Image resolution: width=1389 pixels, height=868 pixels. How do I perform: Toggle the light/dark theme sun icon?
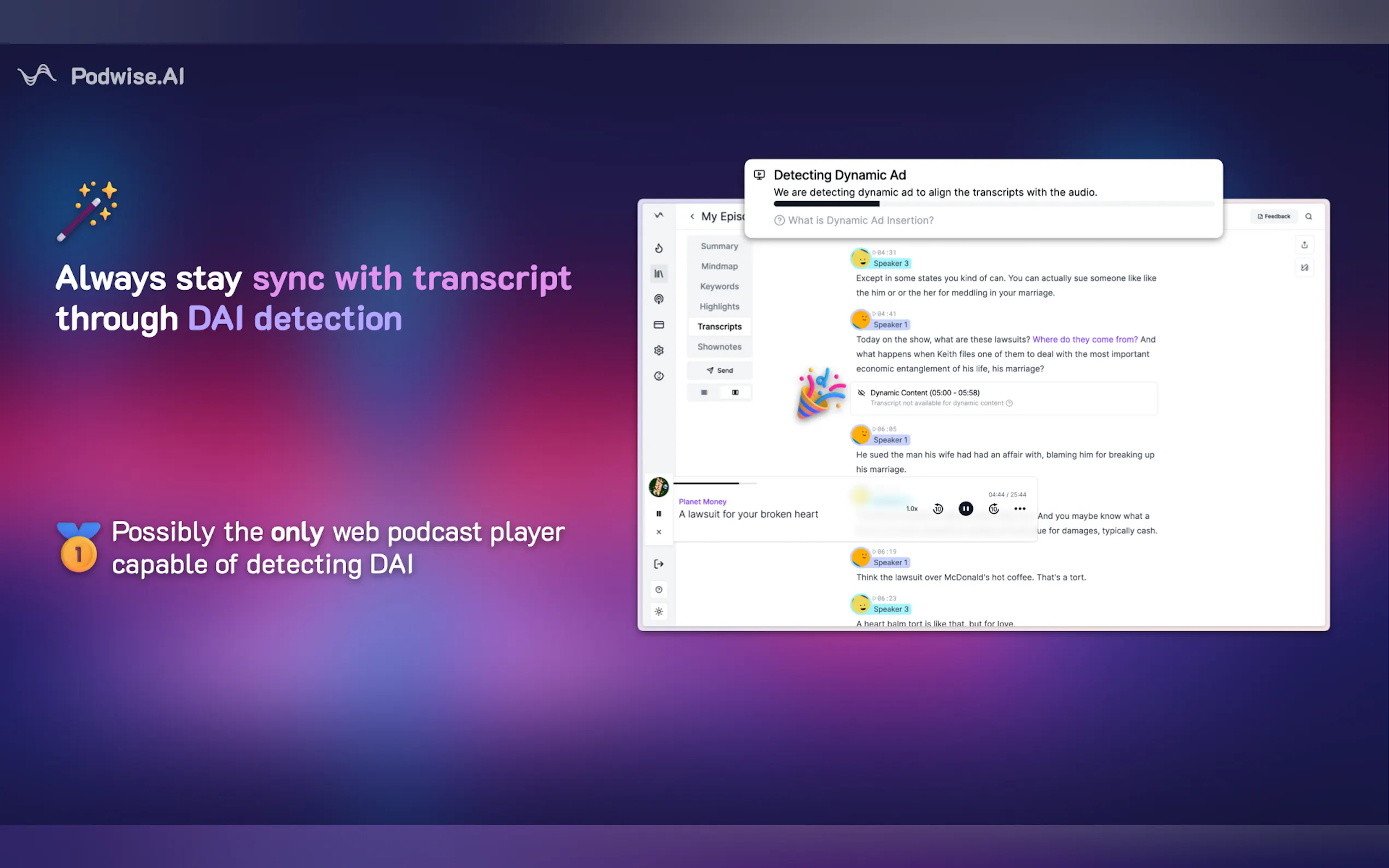[658, 612]
